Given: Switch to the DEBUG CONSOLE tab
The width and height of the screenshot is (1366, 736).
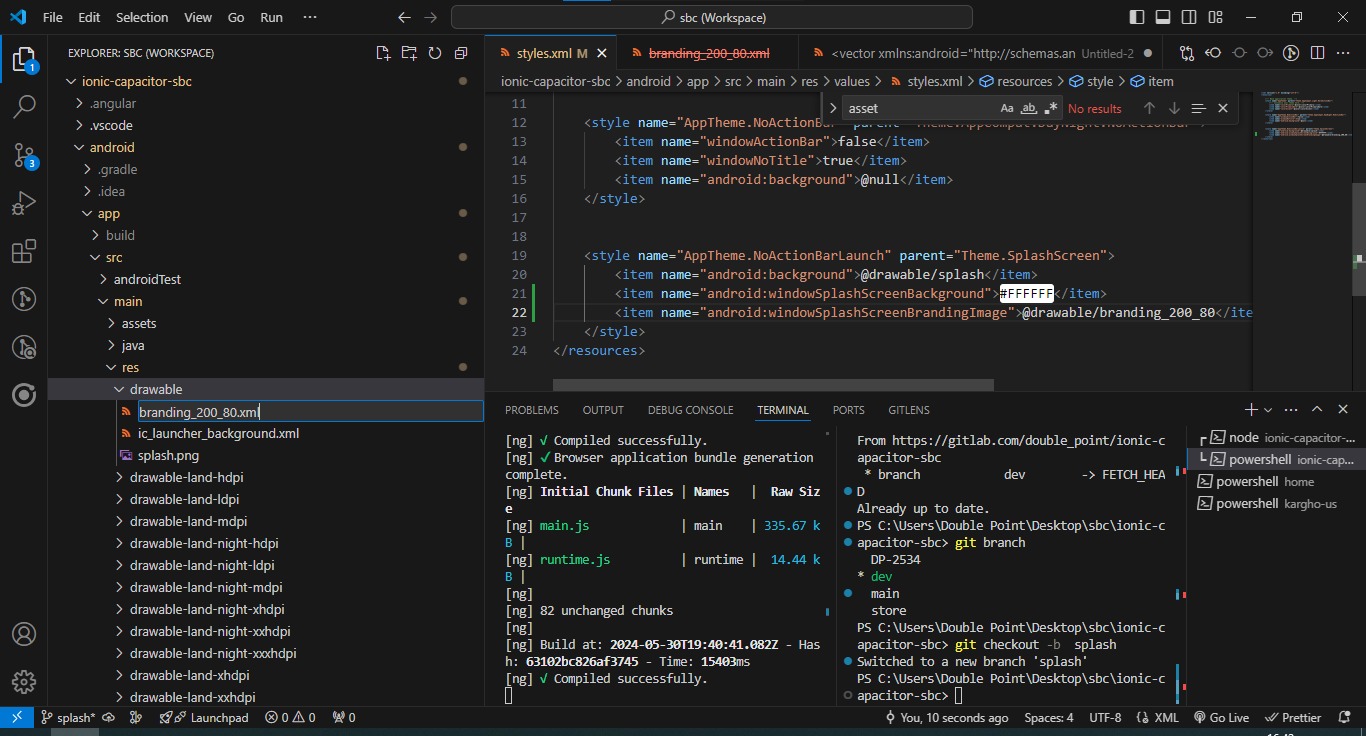Looking at the screenshot, I should coord(690,410).
